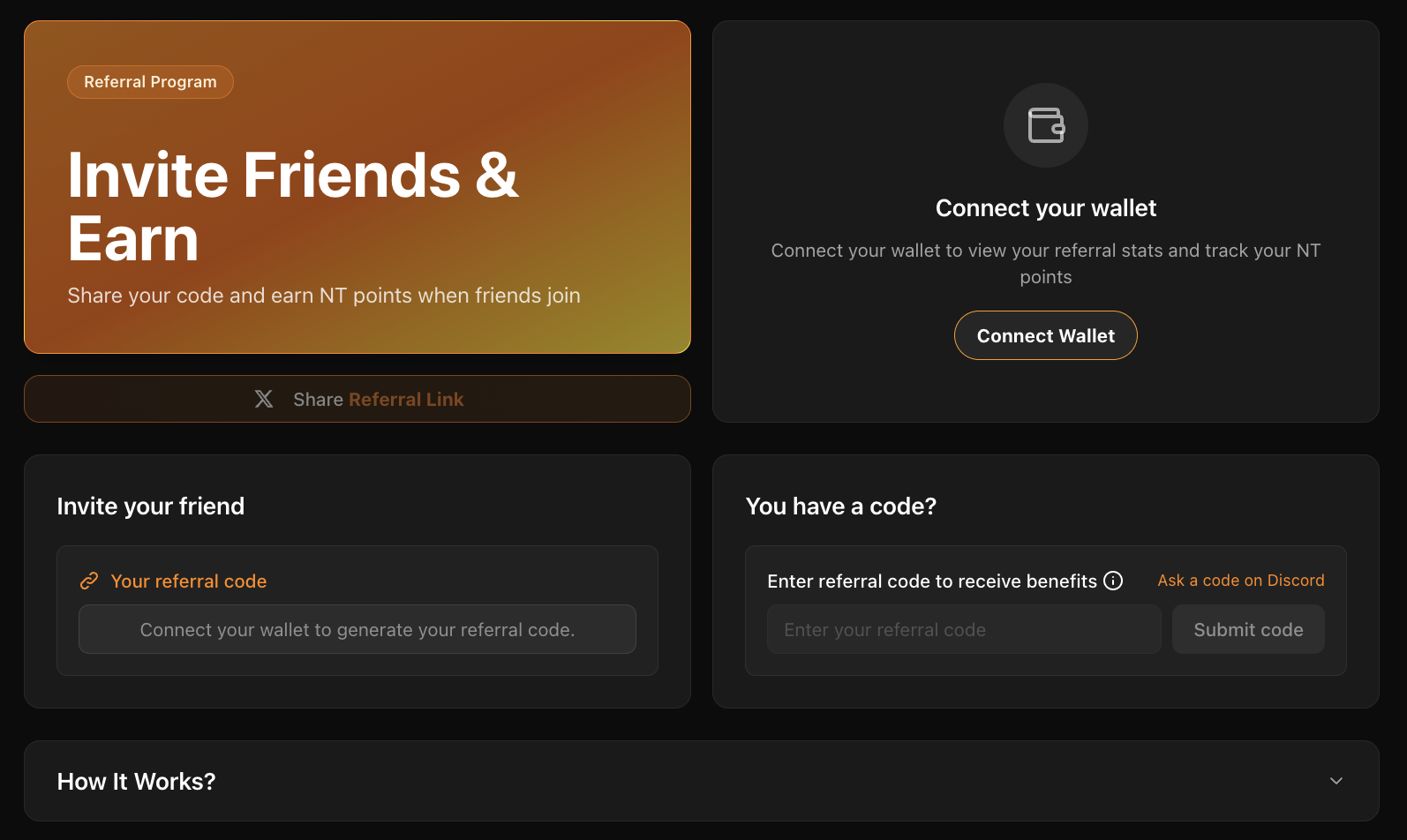Click the Referral Program badge
This screenshot has width=1407, height=840.
[150, 82]
